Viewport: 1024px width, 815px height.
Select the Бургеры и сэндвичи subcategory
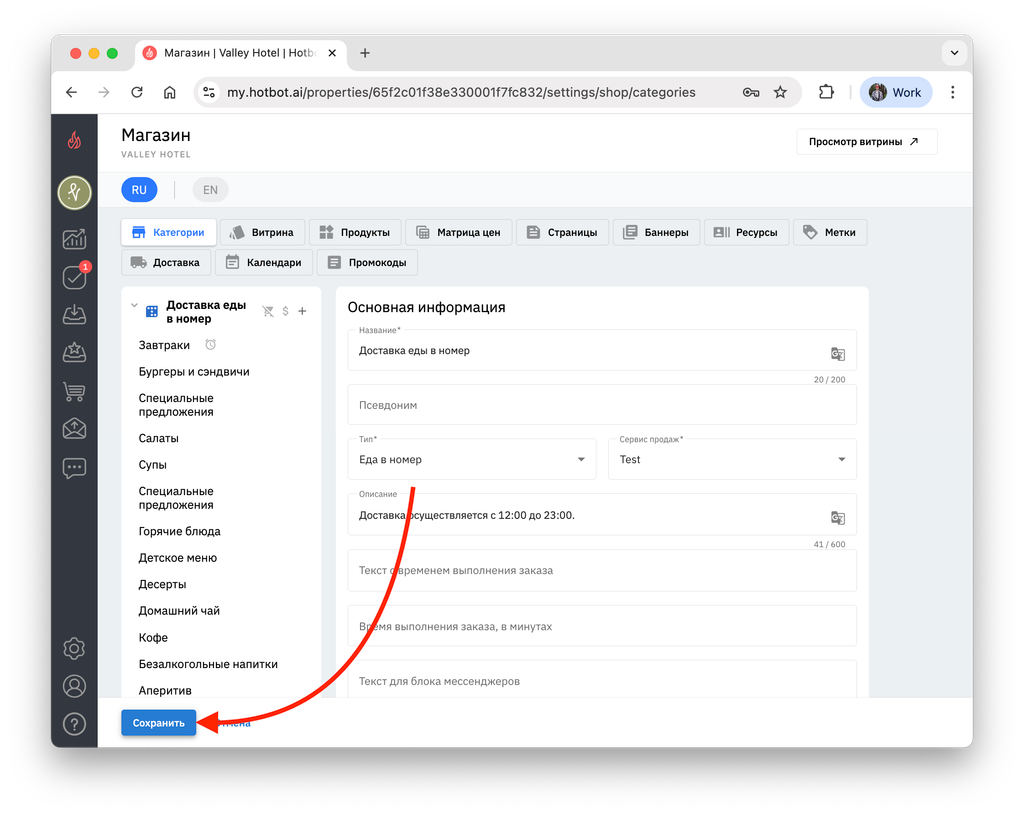point(194,372)
